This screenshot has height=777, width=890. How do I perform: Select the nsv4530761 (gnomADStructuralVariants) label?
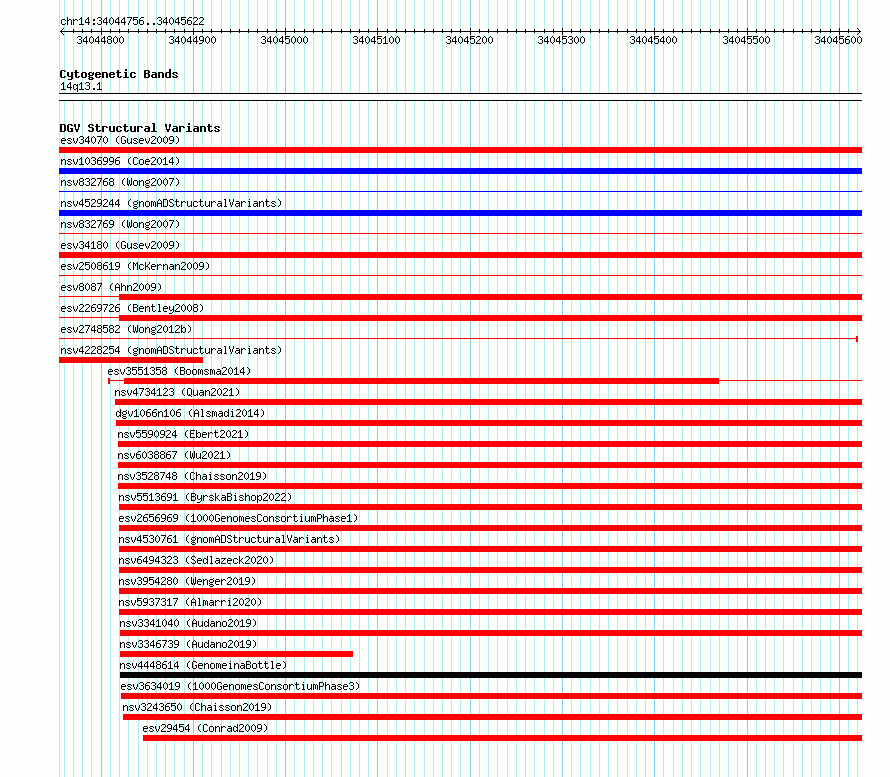tap(229, 539)
